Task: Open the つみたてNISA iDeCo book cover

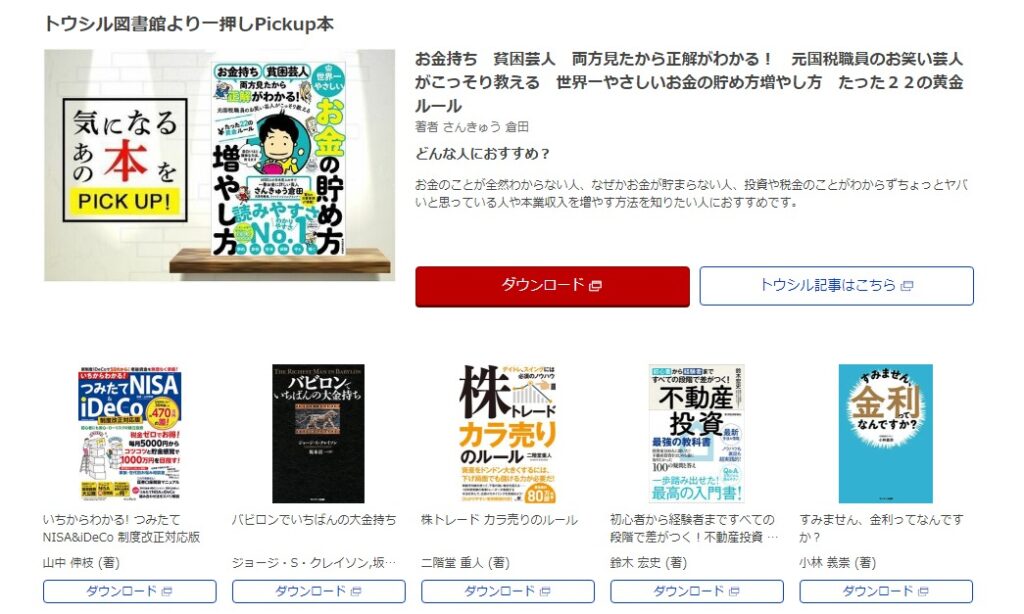Action: (129, 434)
